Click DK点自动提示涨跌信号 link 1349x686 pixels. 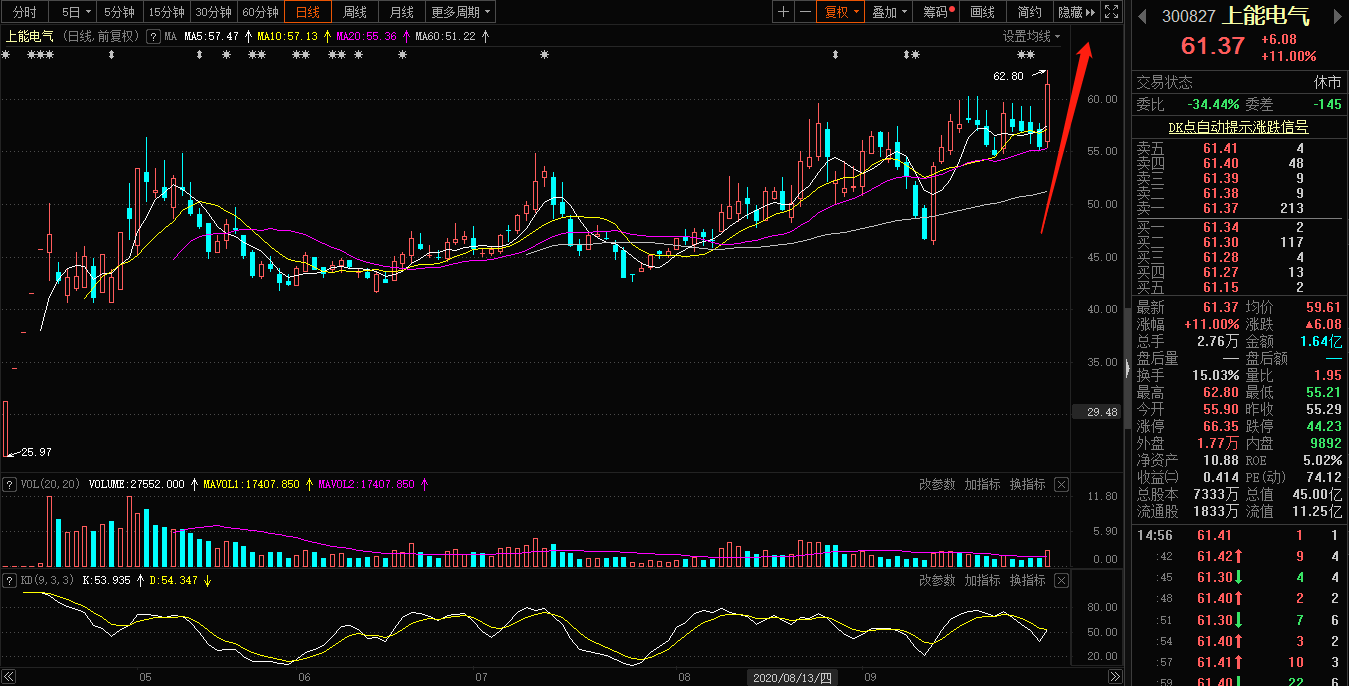[x=1238, y=127]
